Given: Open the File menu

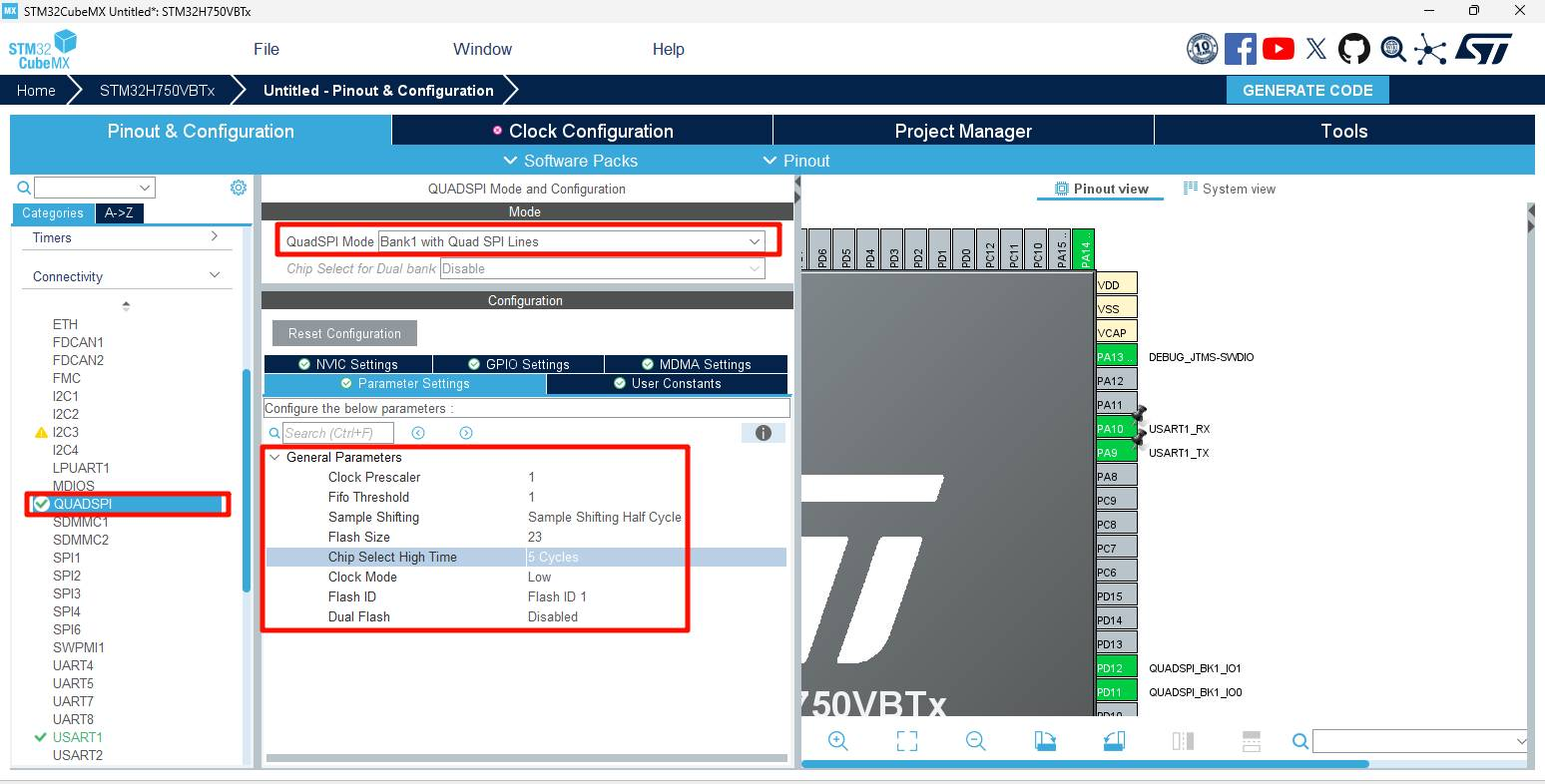Looking at the screenshot, I should point(266,49).
